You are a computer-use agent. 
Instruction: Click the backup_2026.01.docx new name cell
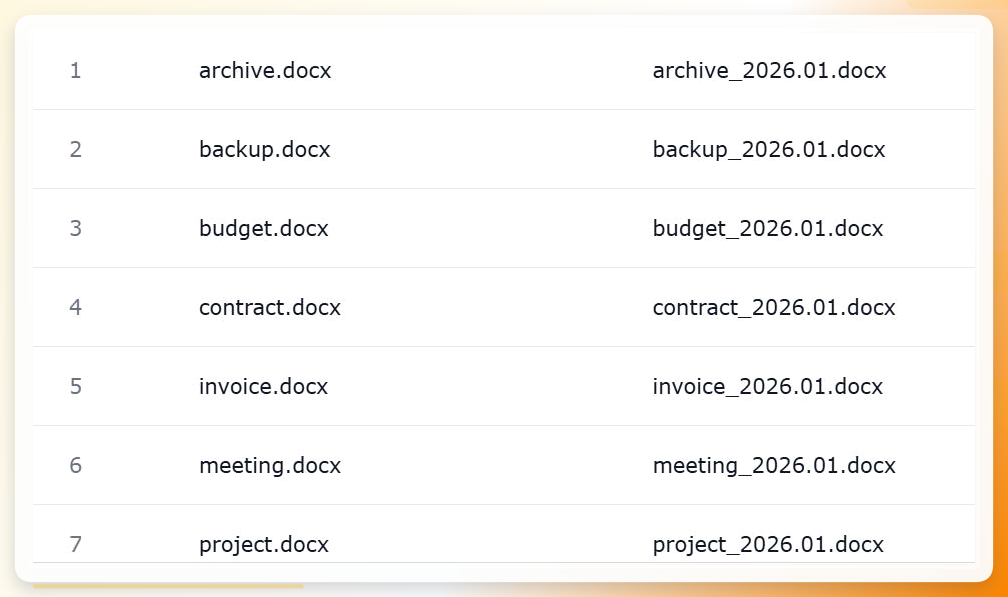click(769, 149)
